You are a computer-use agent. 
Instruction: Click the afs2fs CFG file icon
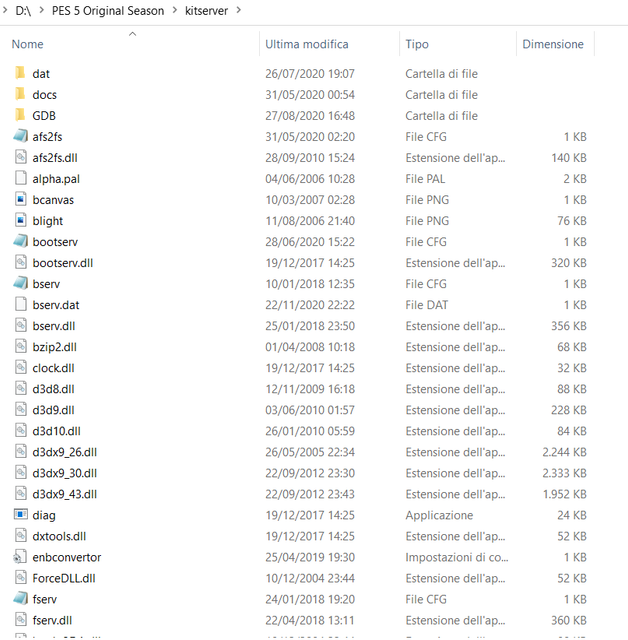tap(21, 137)
